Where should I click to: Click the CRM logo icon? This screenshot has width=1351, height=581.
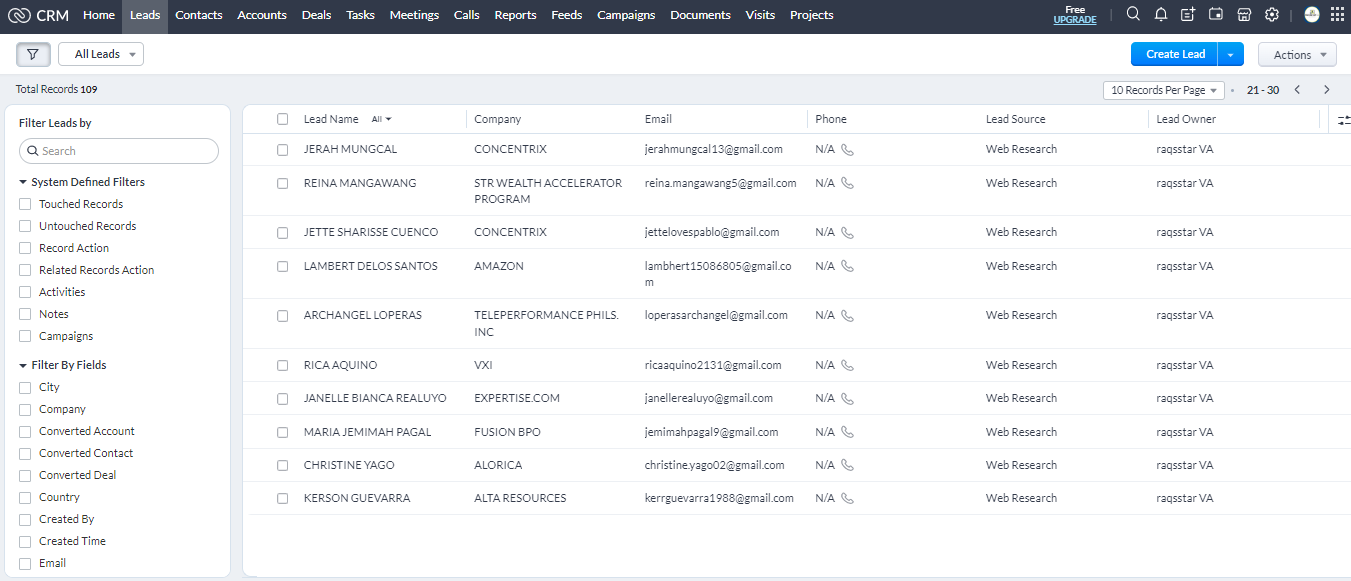click(18, 15)
